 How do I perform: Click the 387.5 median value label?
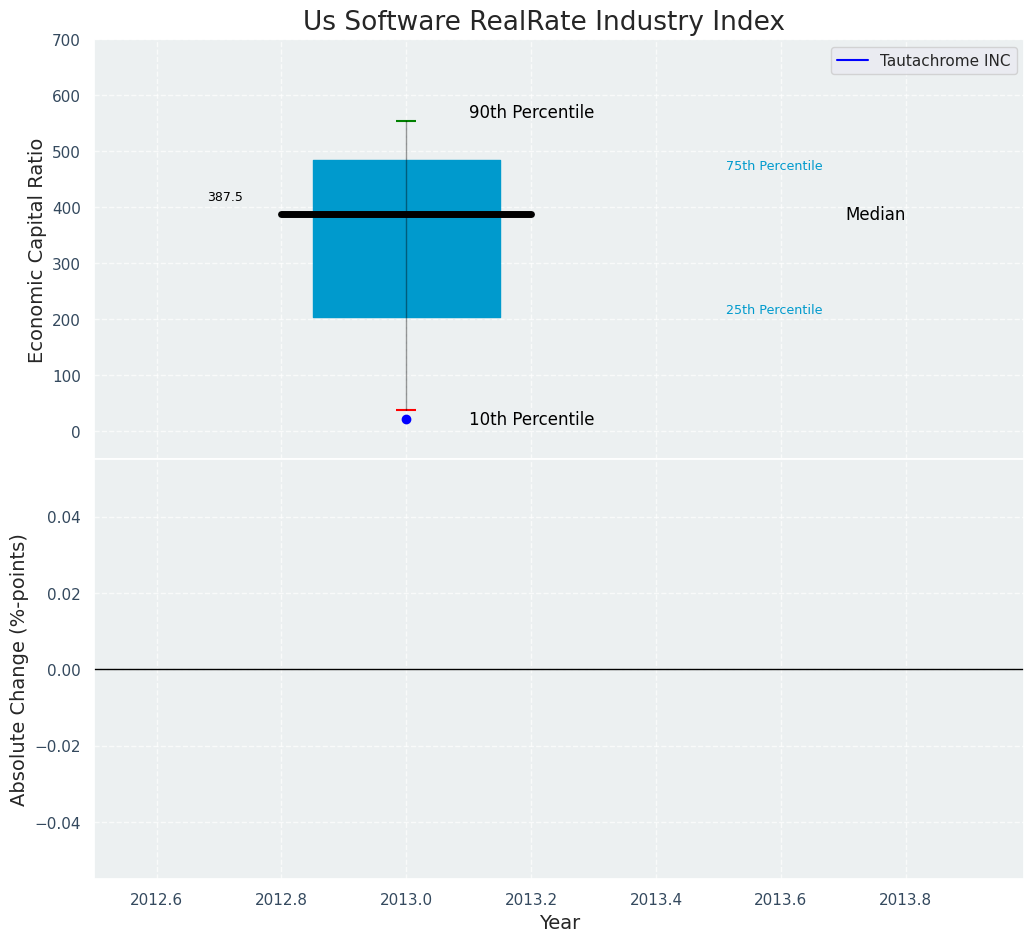[225, 197]
